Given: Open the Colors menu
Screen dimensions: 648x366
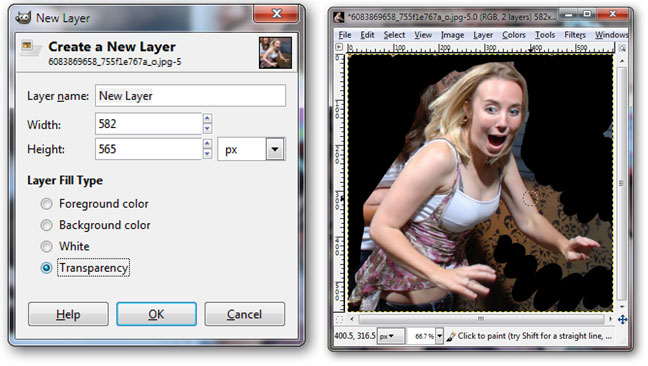Looking at the screenshot, I should tap(514, 35).
